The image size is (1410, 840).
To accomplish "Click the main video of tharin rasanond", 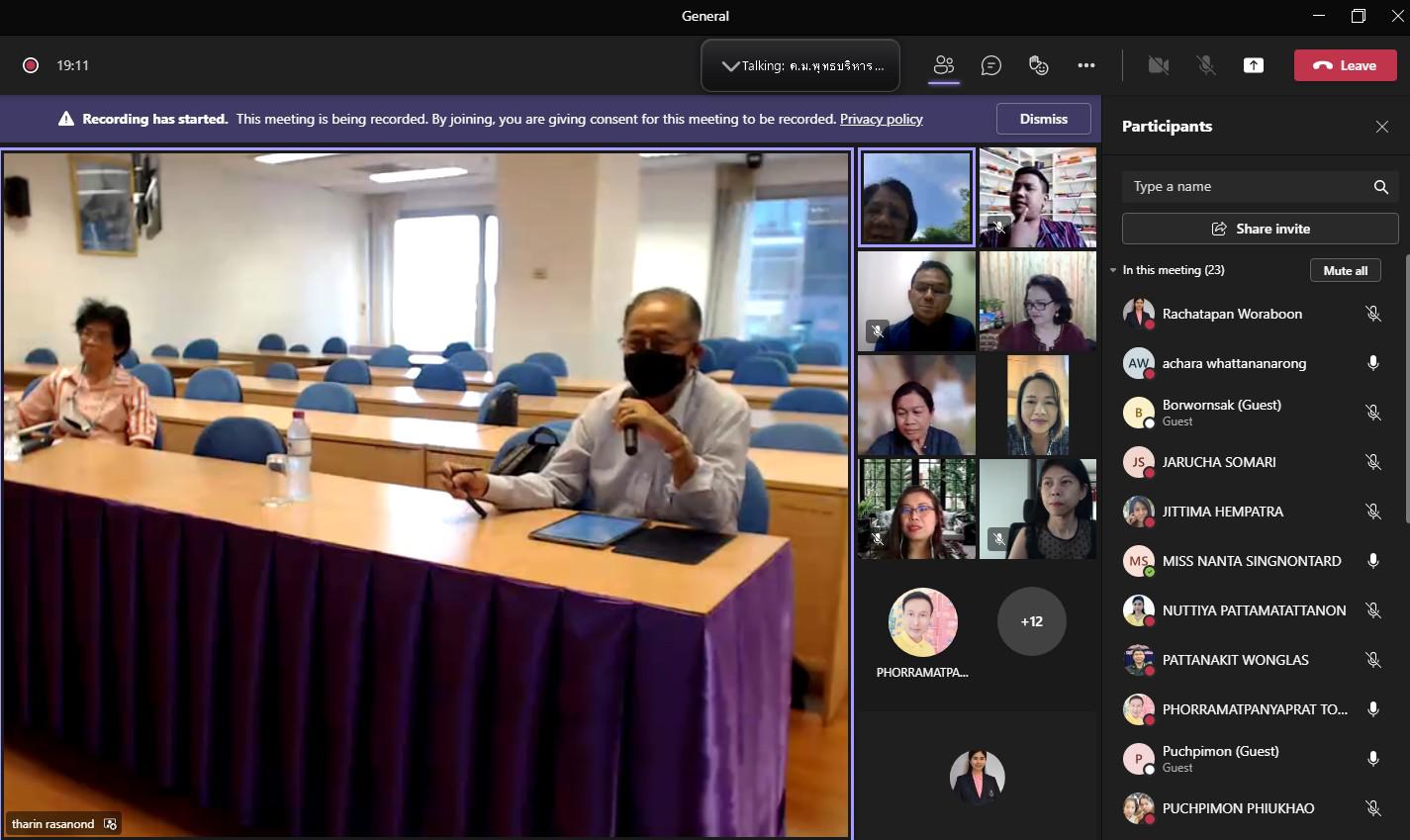I will [425, 494].
